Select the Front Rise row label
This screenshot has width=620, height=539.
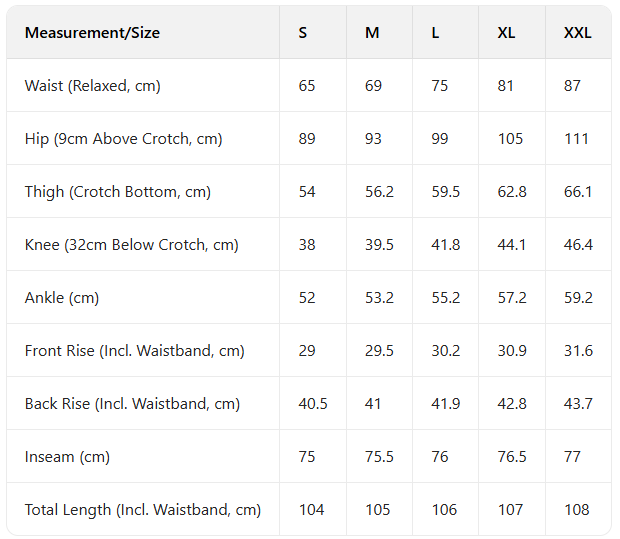135,351
